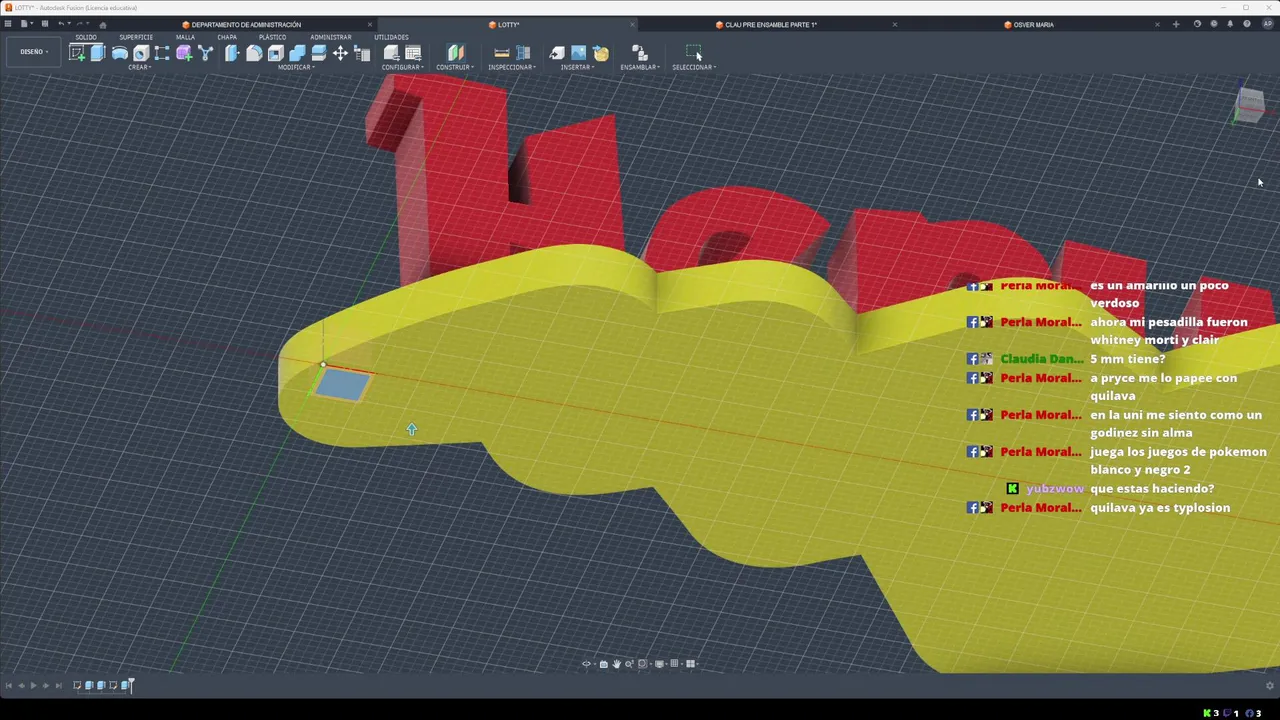
Task: Click the Fit view icon
Action: pyautogui.click(x=643, y=664)
